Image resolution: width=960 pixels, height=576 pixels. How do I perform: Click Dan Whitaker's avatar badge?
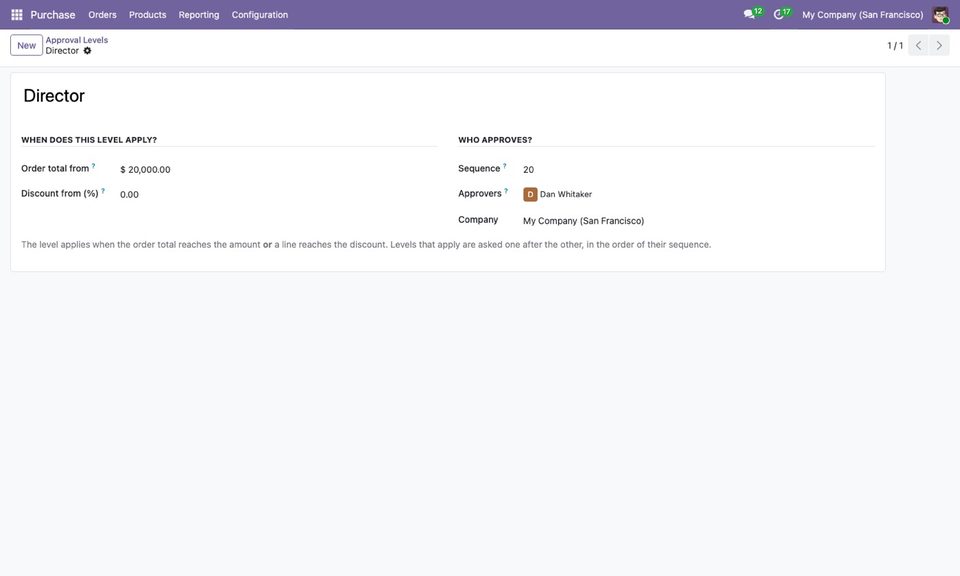(x=530, y=195)
